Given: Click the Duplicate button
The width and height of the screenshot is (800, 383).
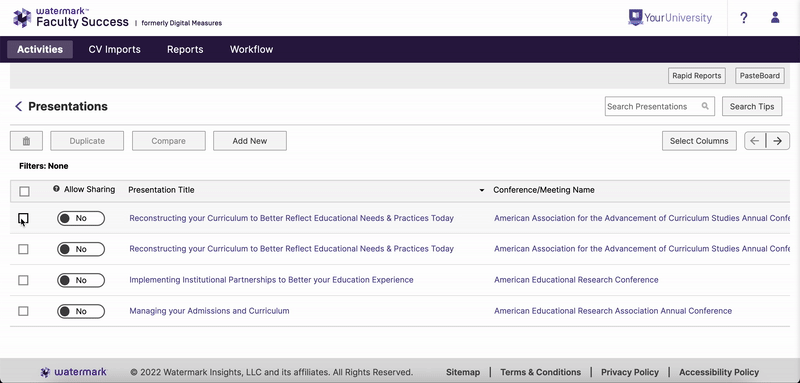Looking at the screenshot, I should 87,141.
